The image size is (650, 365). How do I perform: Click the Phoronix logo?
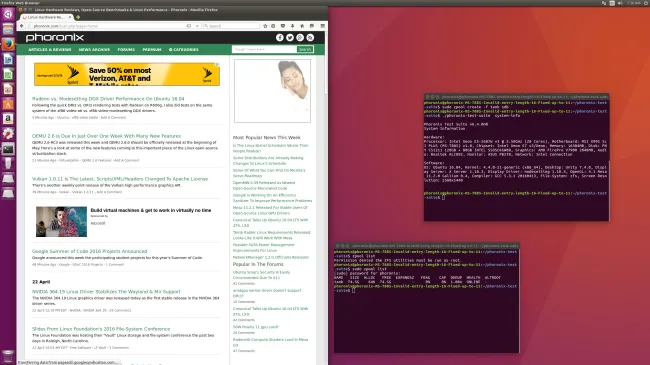pos(55,38)
